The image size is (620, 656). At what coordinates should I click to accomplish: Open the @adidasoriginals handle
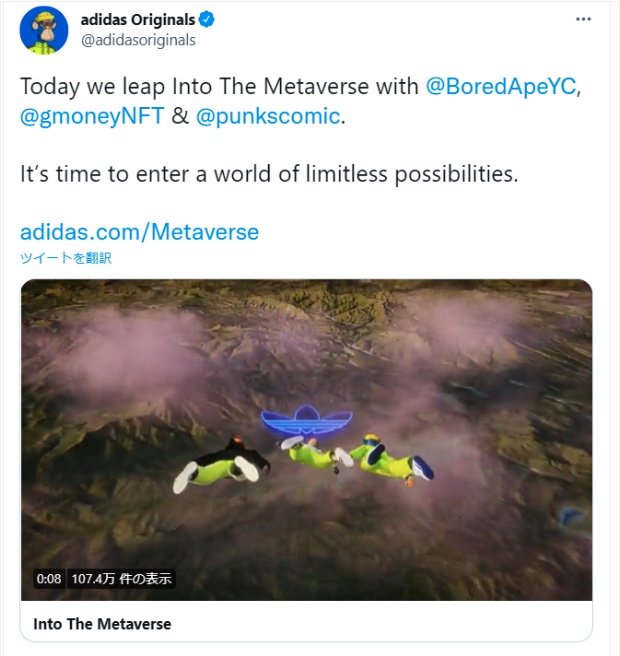(x=138, y=40)
